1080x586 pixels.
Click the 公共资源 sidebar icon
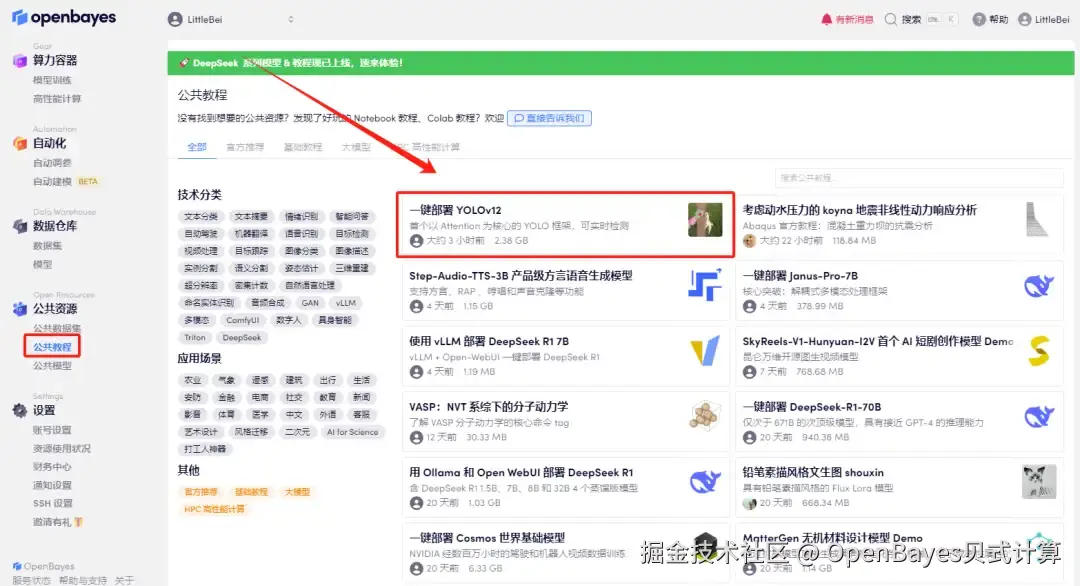(x=20, y=308)
